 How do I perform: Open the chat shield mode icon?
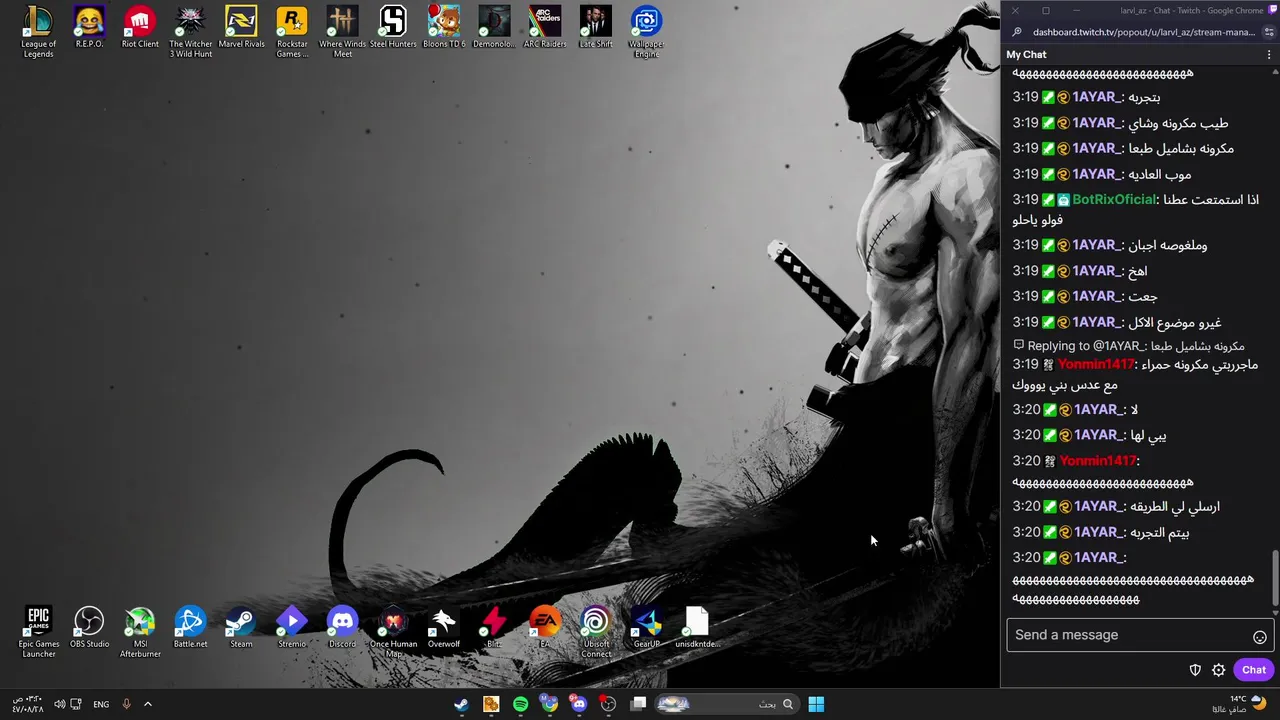[x=1195, y=670]
